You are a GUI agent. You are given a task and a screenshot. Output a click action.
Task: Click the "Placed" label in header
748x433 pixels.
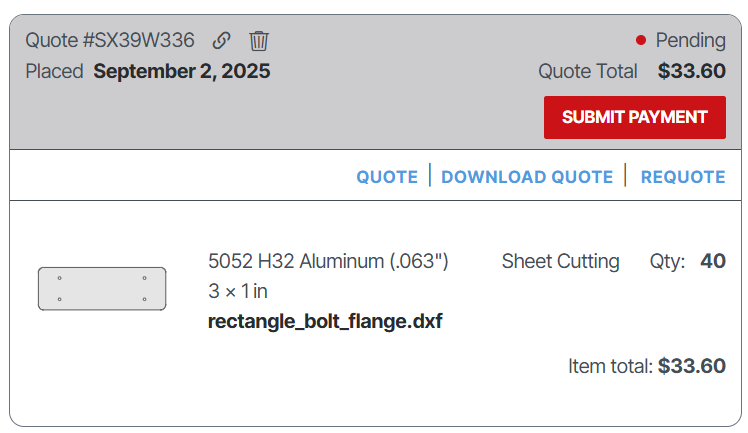[54, 72]
